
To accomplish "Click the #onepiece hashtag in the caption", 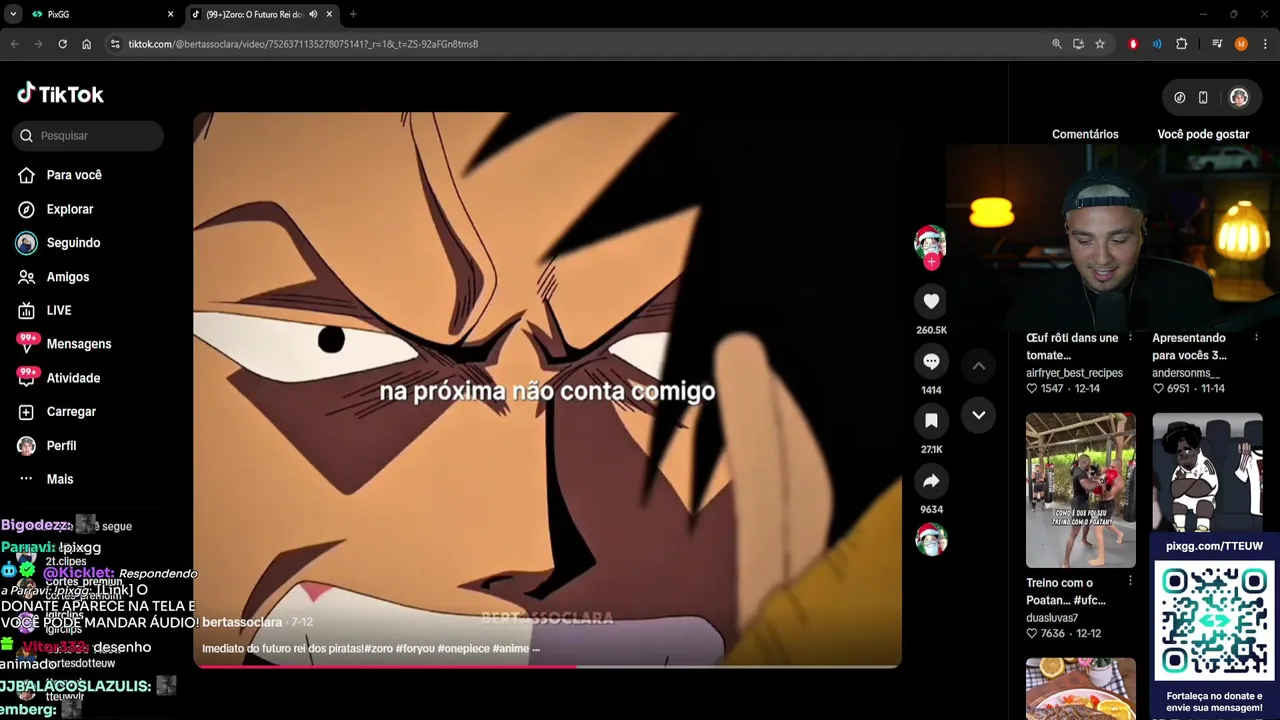I will 463,649.
